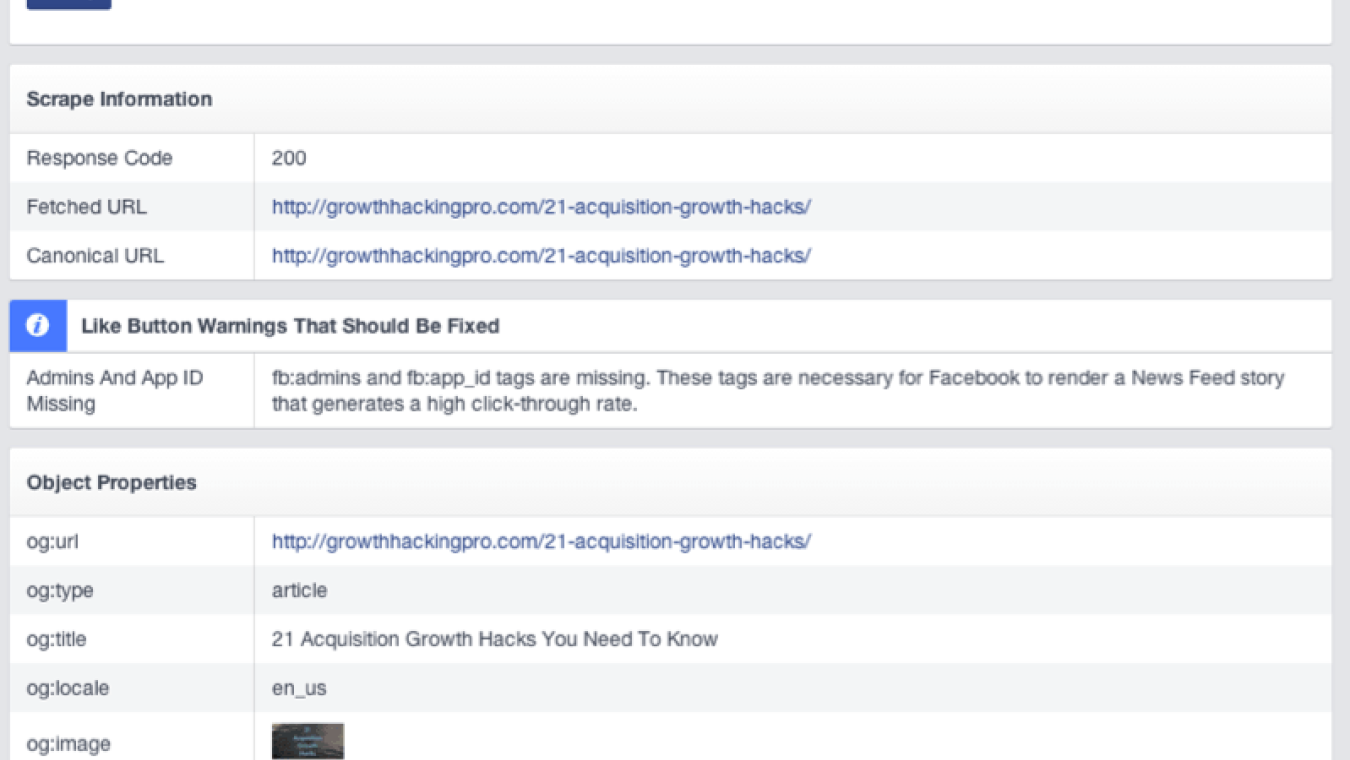The height and width of the screenshot is (760, 1350).
Task: Select the Admins And App ID Missing label
Action: tap(115, 390)
